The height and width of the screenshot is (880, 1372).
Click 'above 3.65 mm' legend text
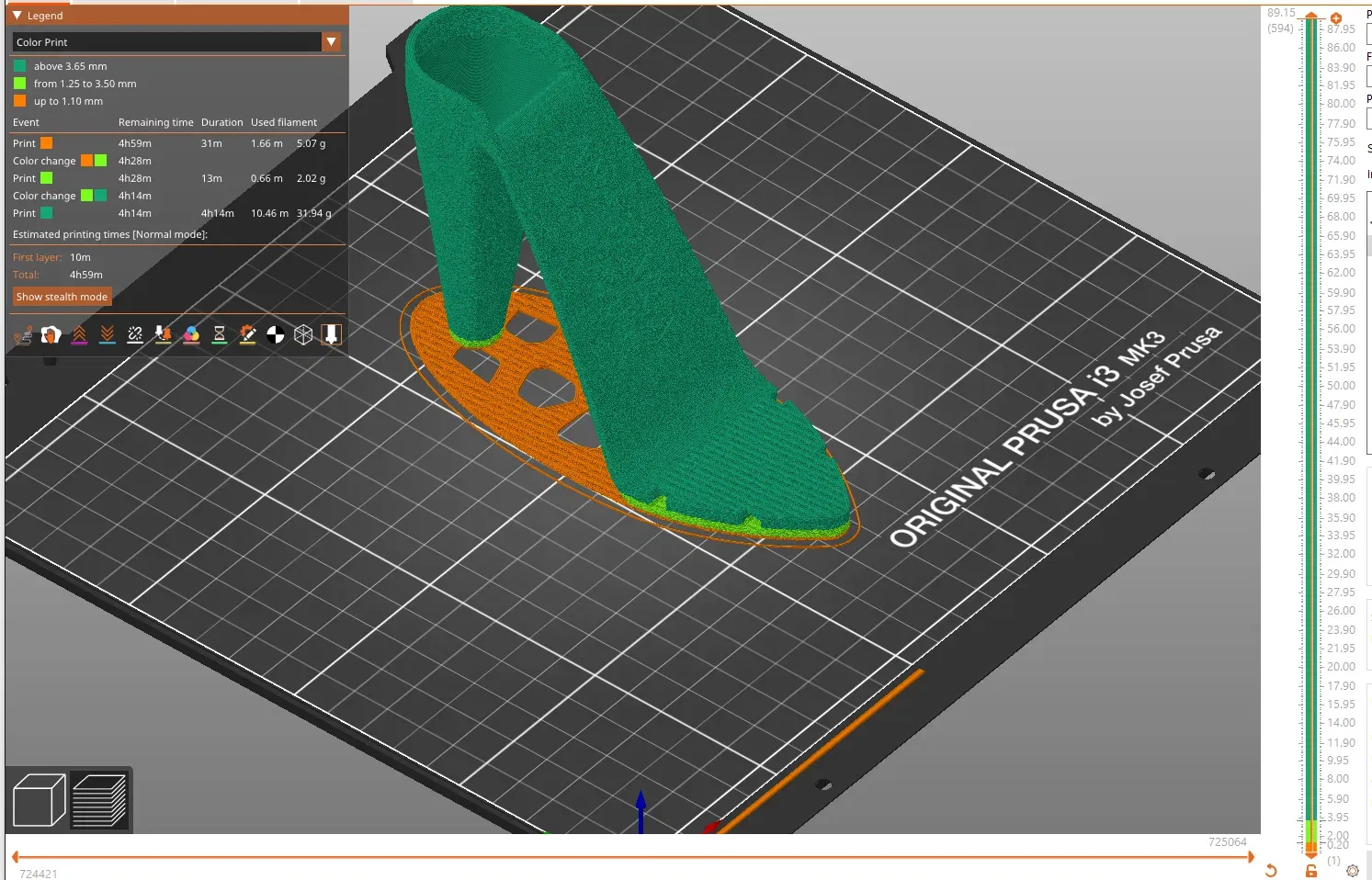[71, 66]
